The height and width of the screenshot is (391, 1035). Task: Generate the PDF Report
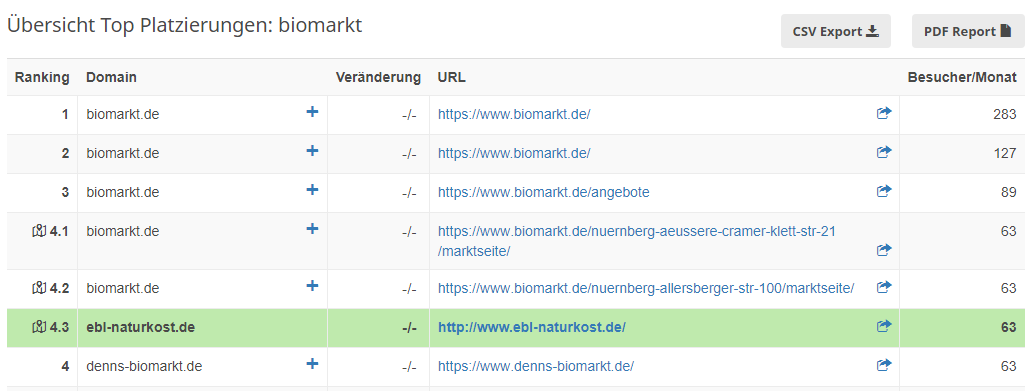(x=968, y=31)
